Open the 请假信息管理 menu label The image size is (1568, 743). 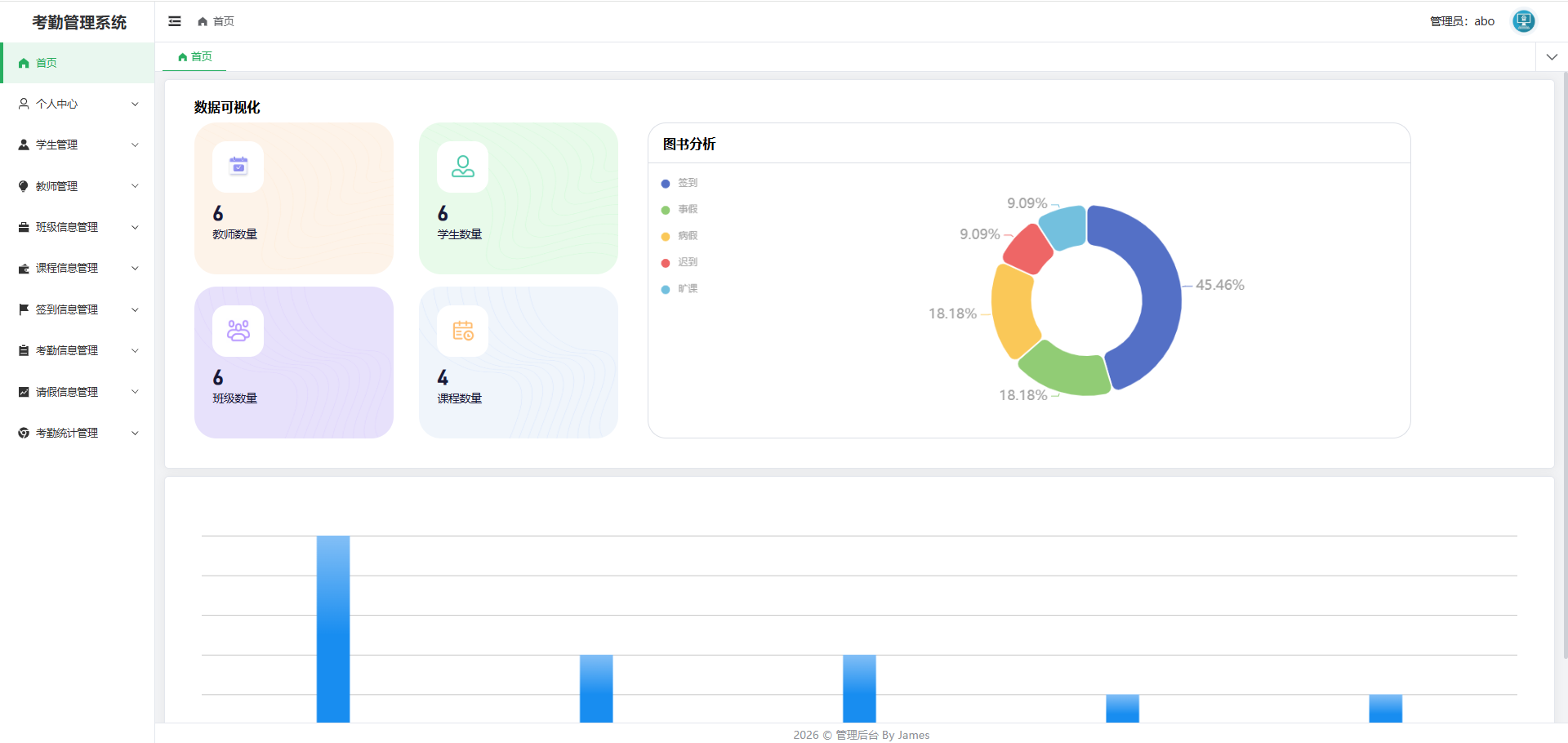[x=67, y=392]
